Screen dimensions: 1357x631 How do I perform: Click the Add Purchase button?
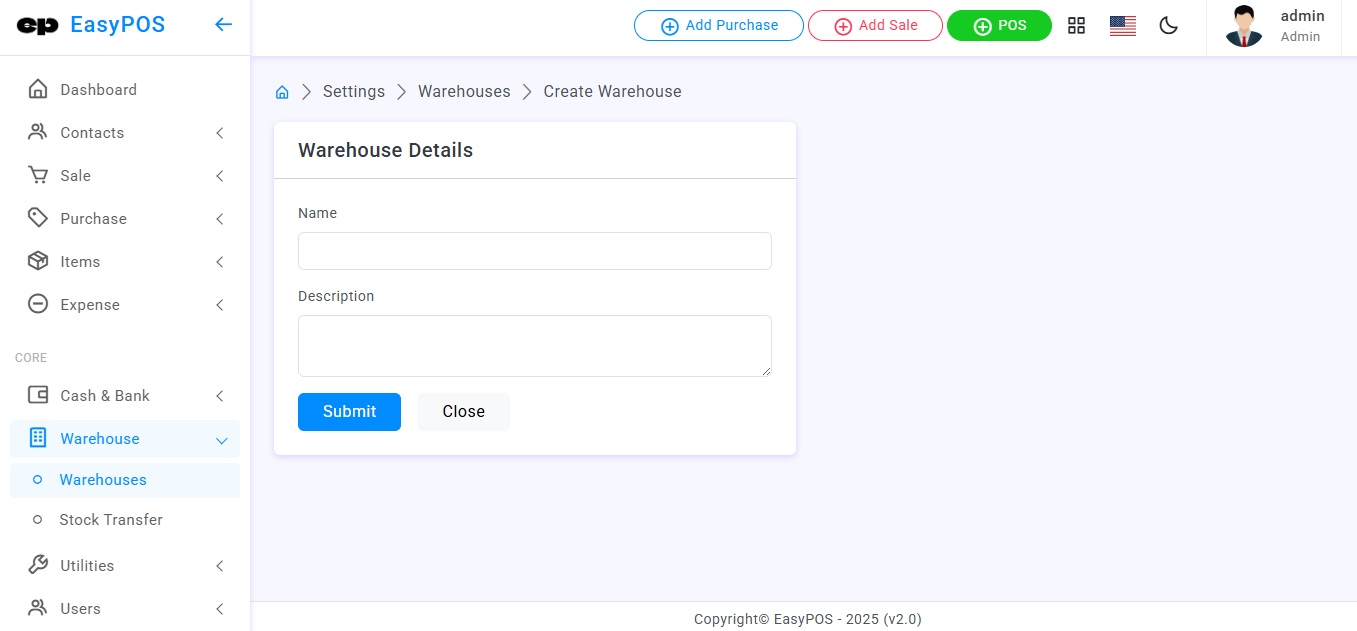point(718,26)
